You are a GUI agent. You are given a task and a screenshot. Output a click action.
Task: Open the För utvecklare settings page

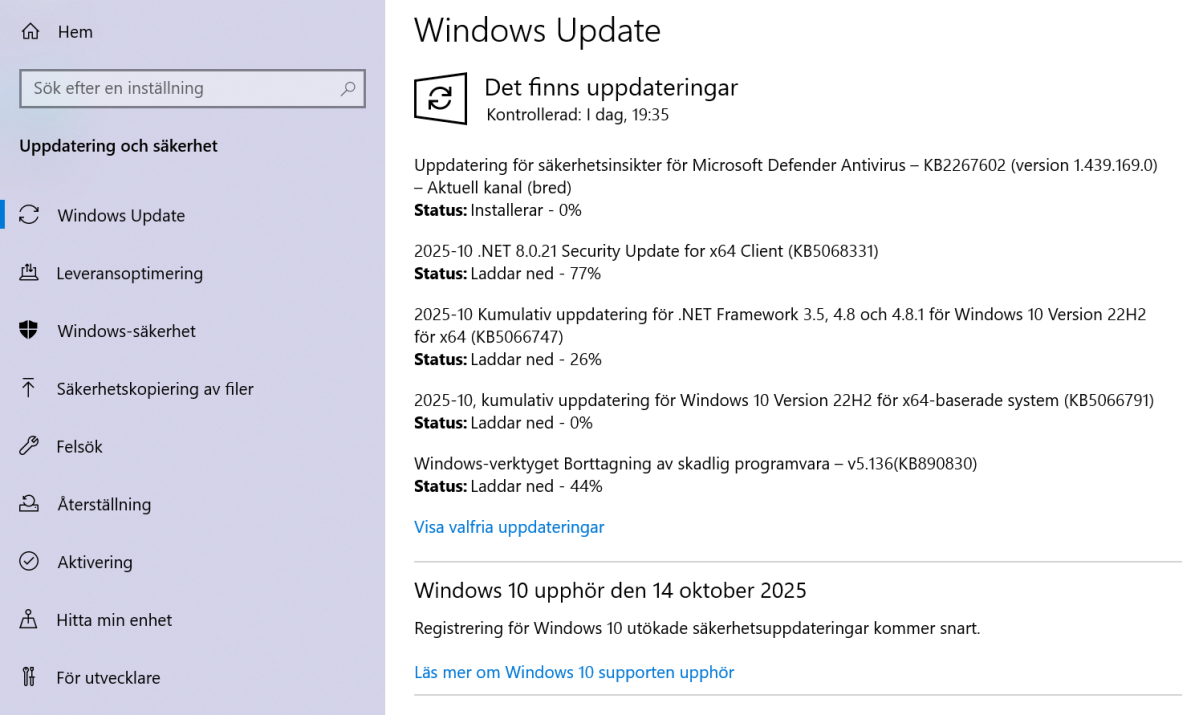coord(108,678)
